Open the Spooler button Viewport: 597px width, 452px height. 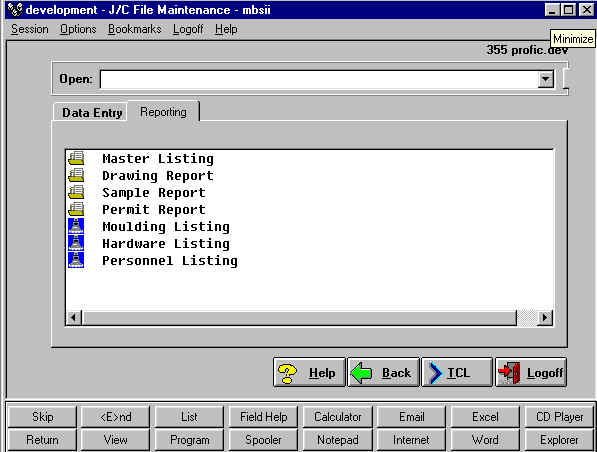[263, 440]
